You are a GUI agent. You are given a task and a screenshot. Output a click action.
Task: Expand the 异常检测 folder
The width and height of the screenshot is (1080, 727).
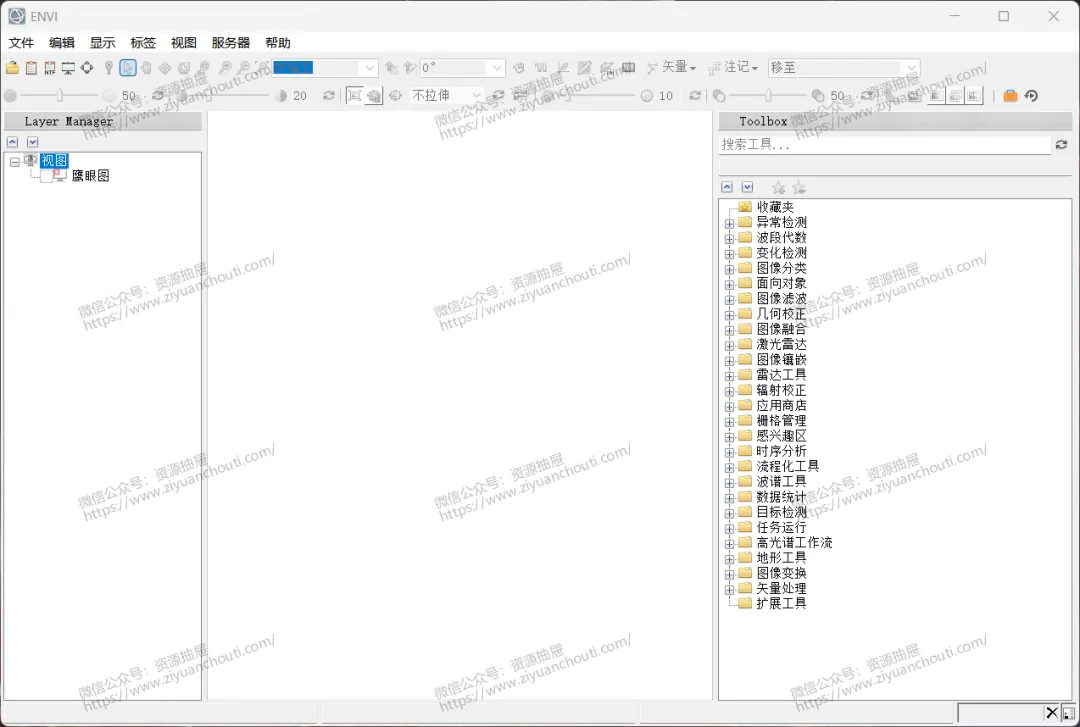point(729,224)
